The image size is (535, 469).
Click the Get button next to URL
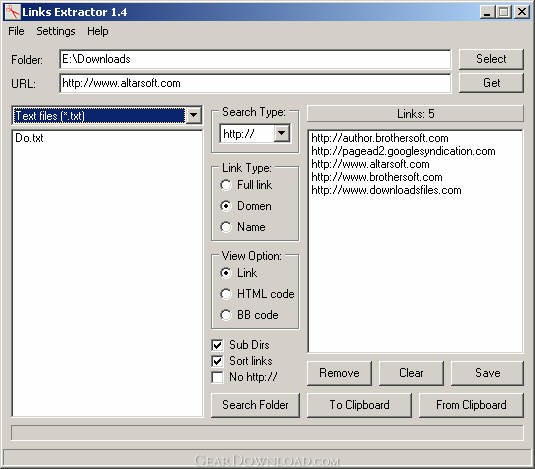pos(491,83)
